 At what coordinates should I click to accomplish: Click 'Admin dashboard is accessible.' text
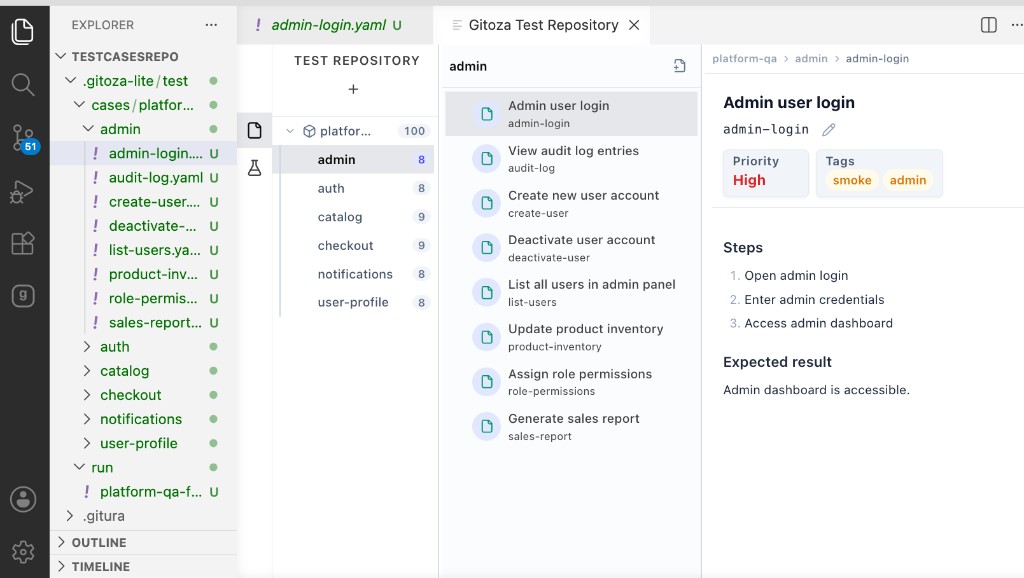(816, 390)
